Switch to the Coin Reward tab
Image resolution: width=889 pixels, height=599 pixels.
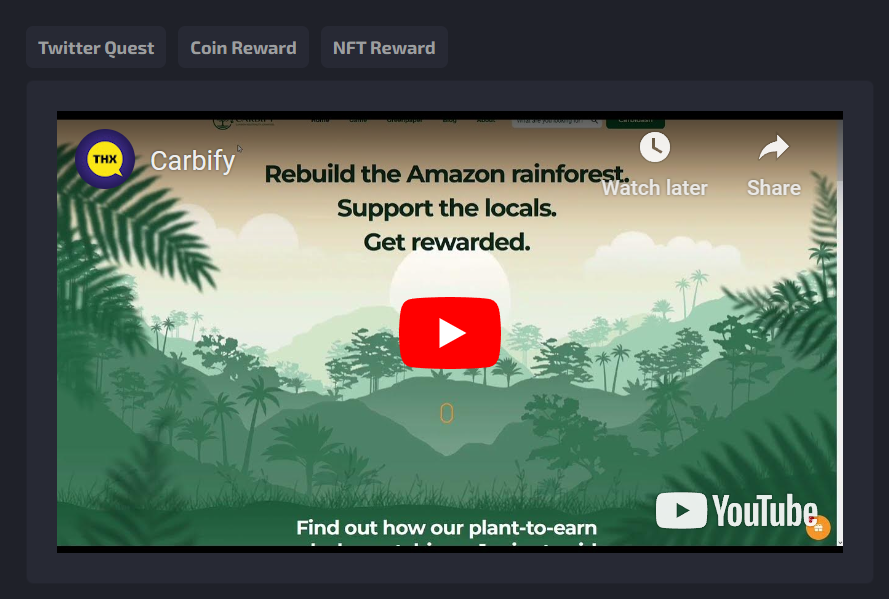[243, 48]
